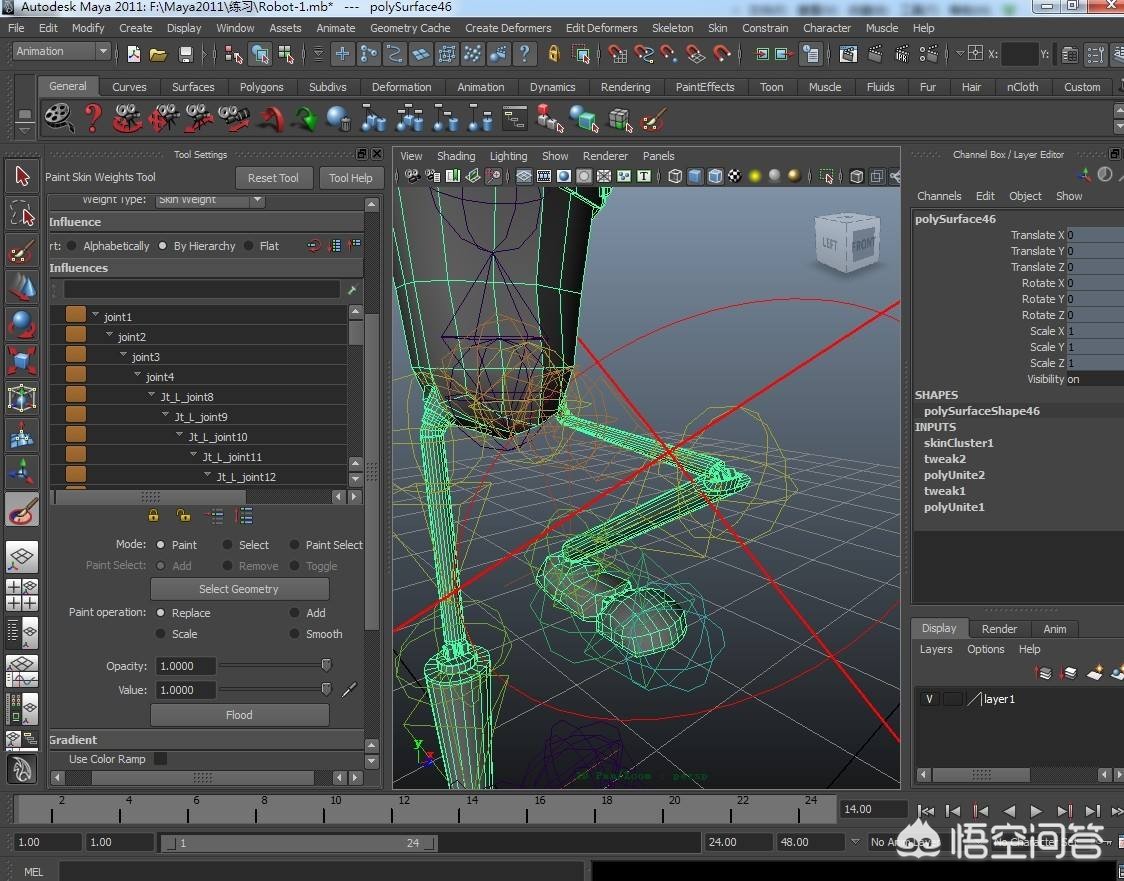Adjust the Value slider handle
The height and width of the screenshot is (881, 1124).
coord(326,689)
